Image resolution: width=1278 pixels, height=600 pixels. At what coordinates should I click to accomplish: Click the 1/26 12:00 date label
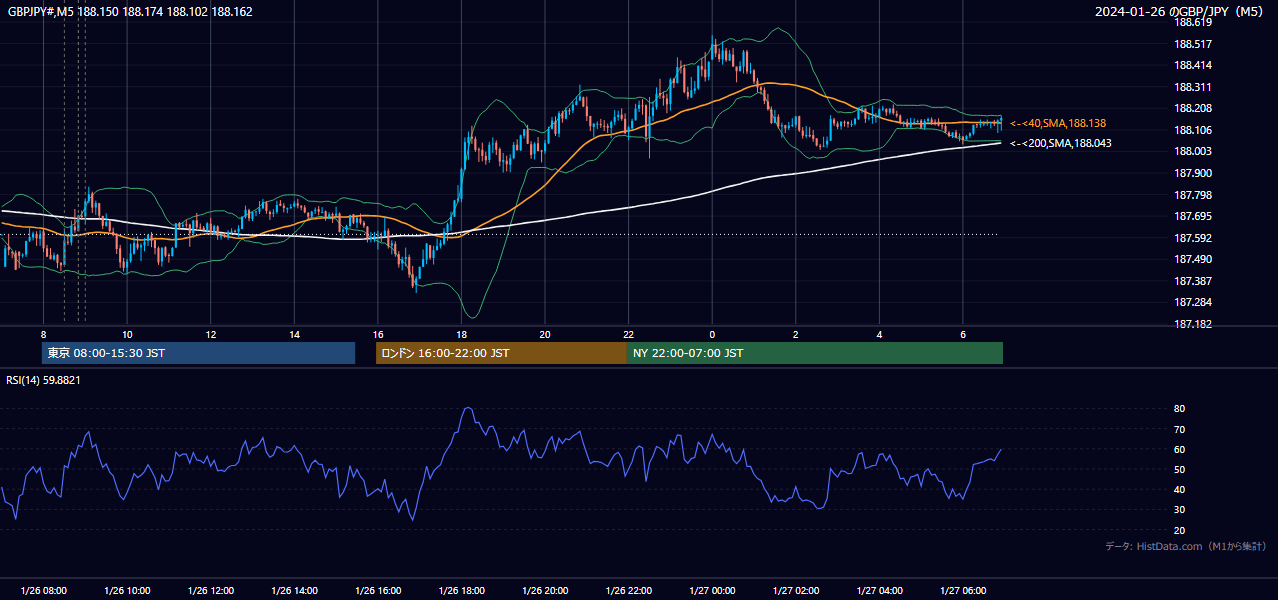tap(211, 590)
